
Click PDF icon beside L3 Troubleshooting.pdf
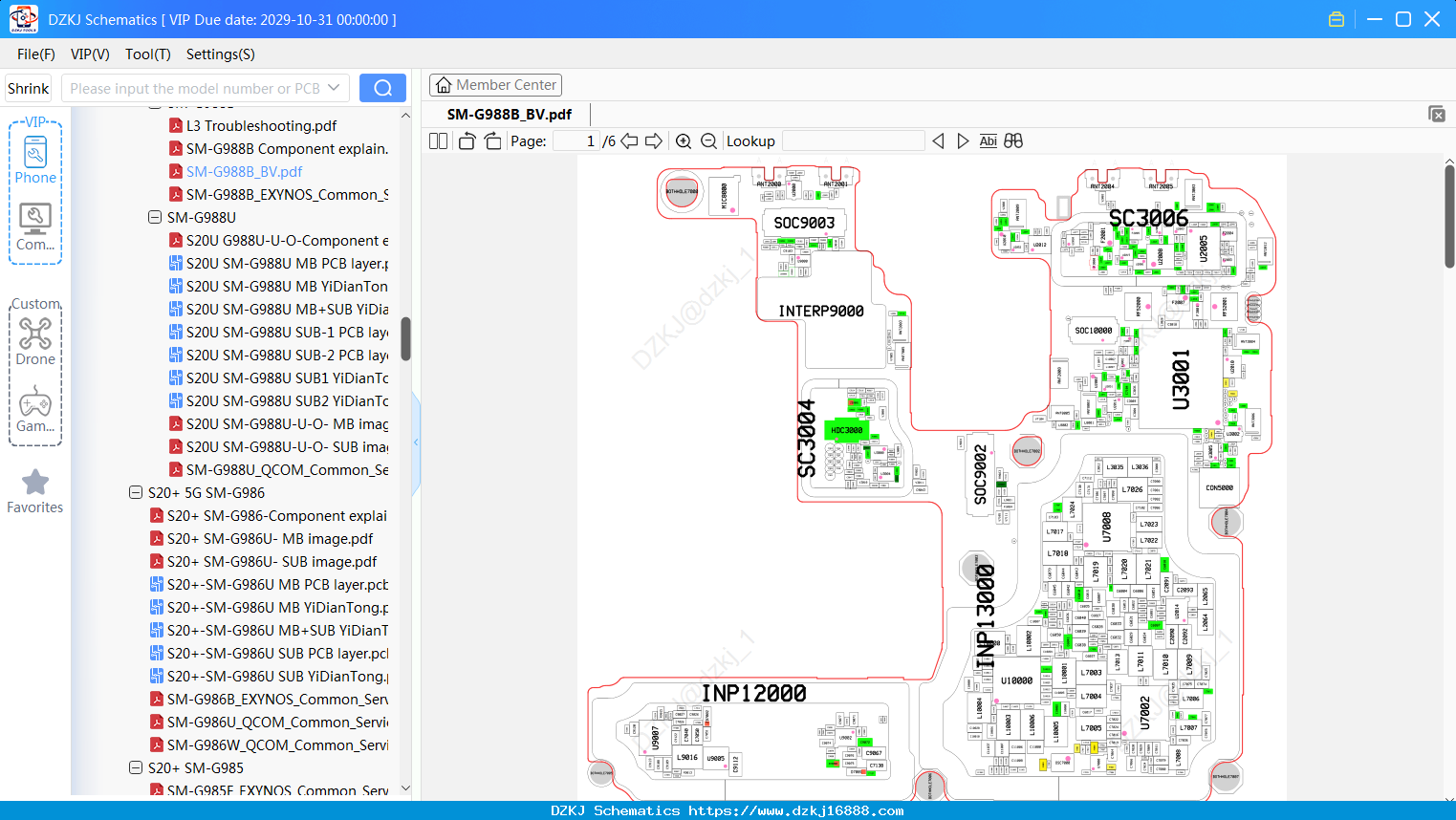[176, 125]
